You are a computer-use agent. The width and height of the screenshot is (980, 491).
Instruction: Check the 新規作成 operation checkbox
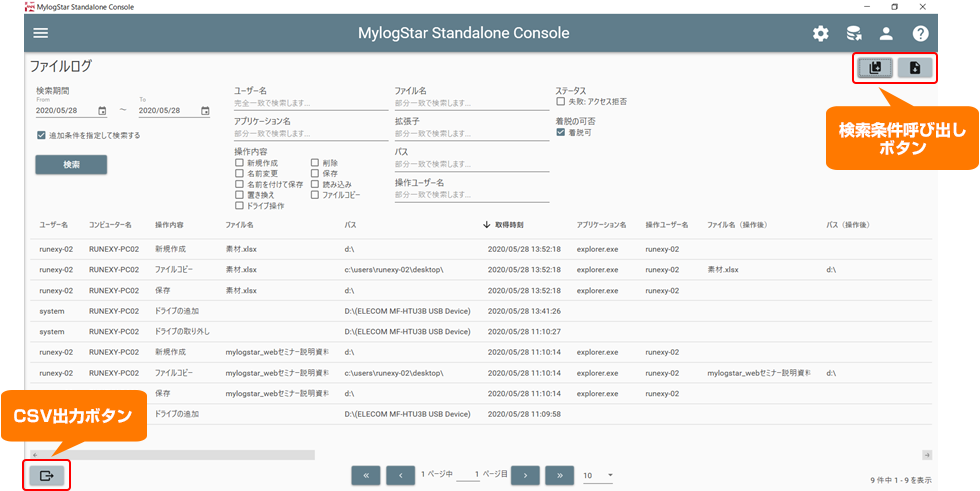pos(239,162)
